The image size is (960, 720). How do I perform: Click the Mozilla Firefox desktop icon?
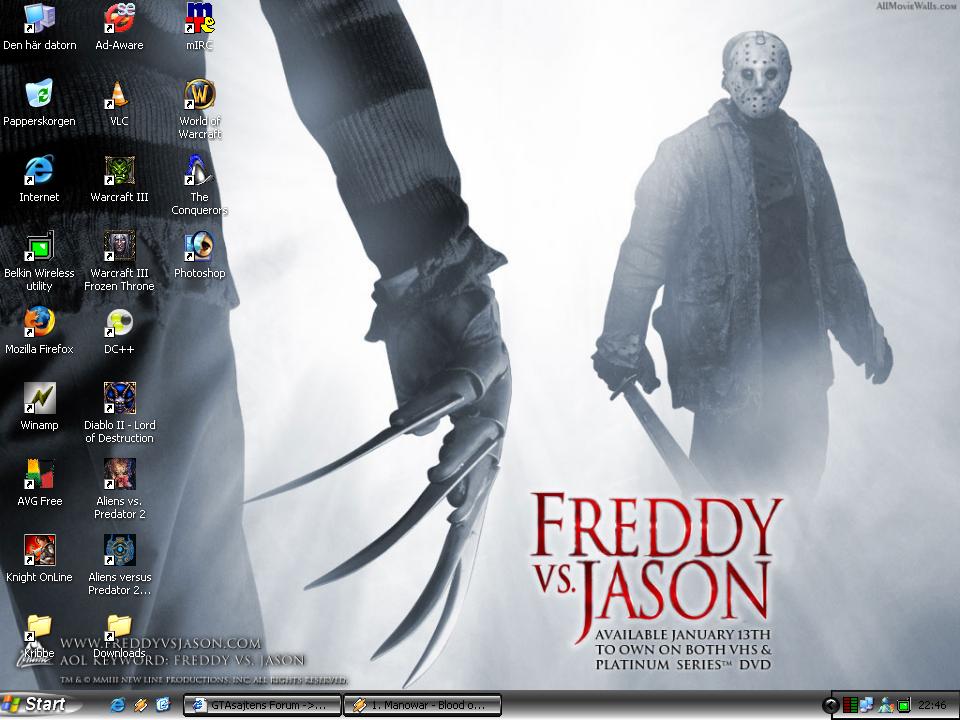click(39, 331)
